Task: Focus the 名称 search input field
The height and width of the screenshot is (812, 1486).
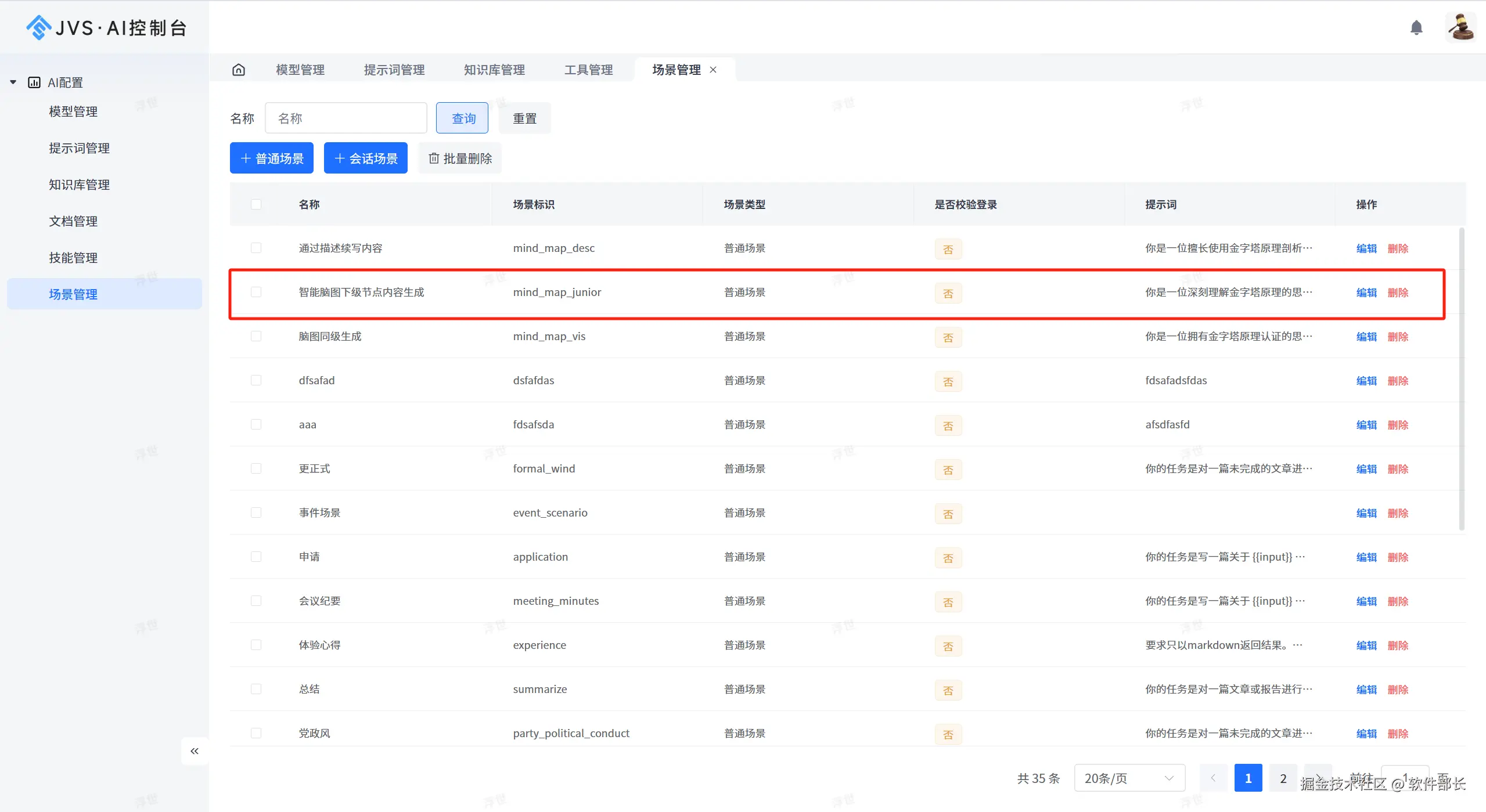Action: click(x=346, y=118)
